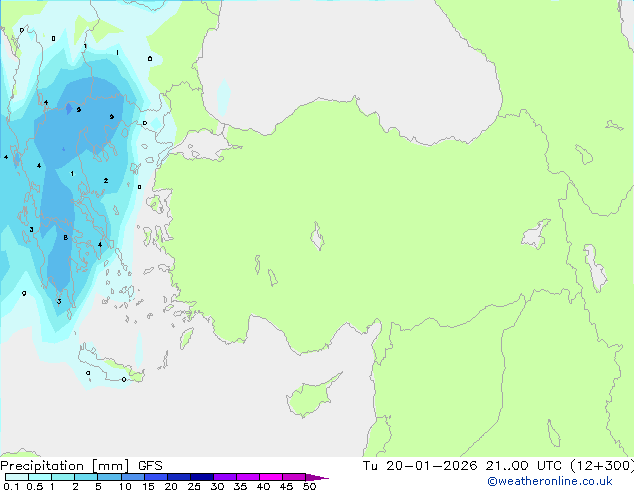Click the 45–50 mm magenta legend swatch
The height and width of the screenshot is (490, 634).
(x=294, y=477)
